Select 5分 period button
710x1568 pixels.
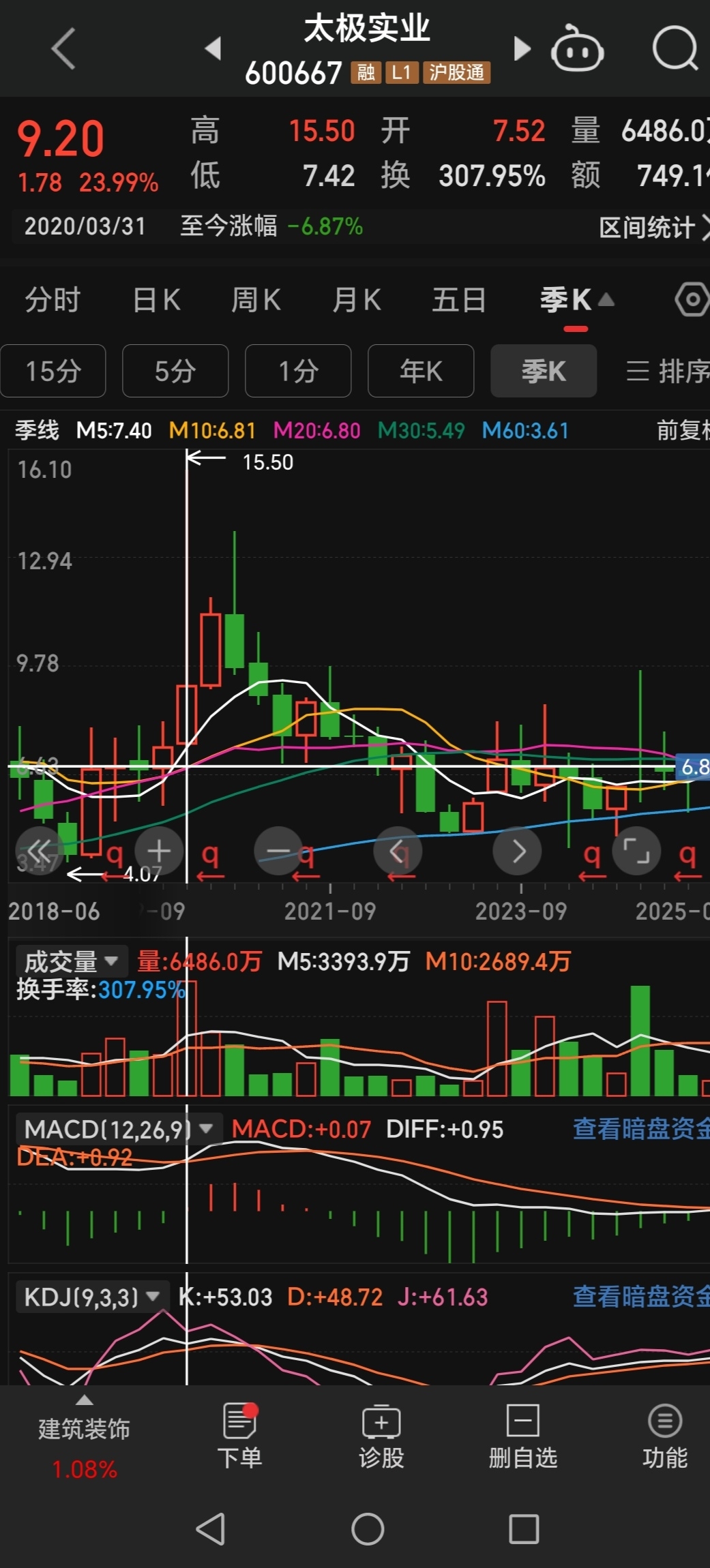(175, 371)
